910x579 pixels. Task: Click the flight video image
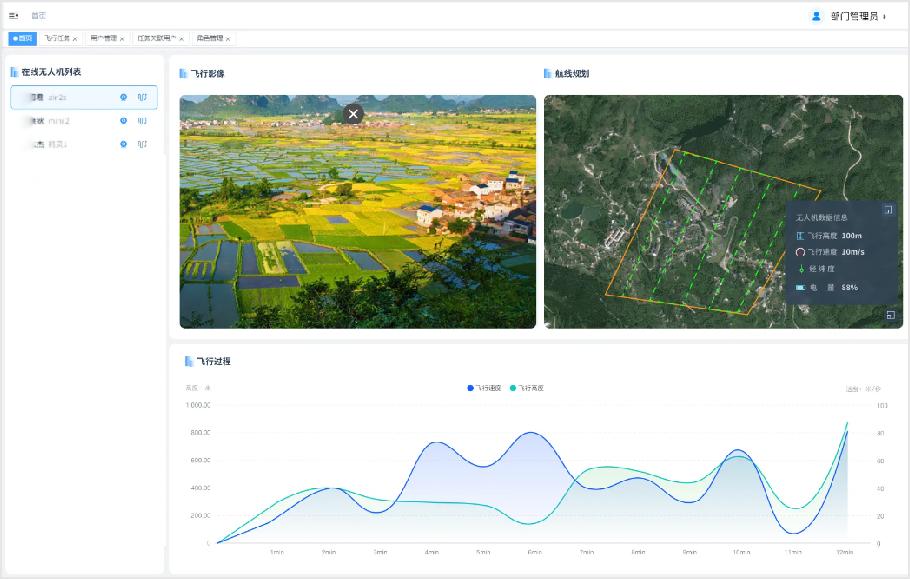coord(357,230)
